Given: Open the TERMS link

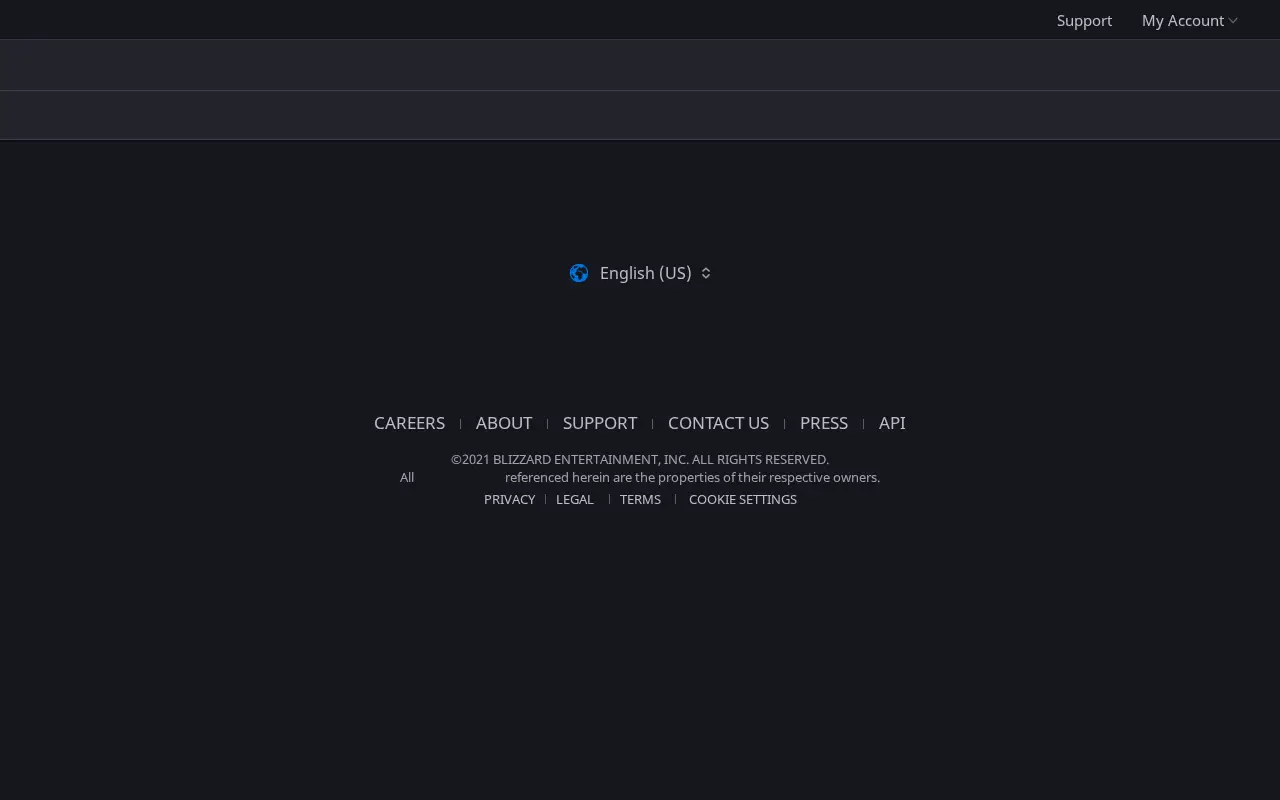Looking at the screenshot, I should [640, 499].
